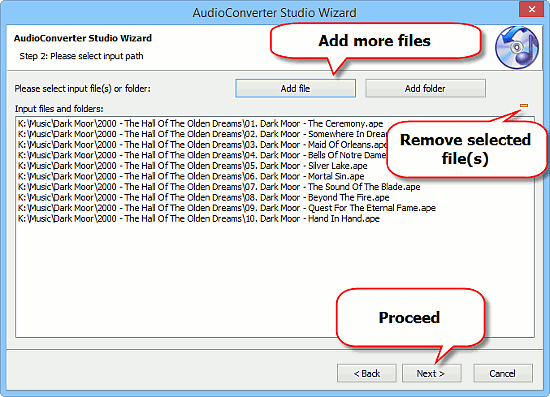Cancel the wizard
550x397 pixels.
pyautogui.click(x=503, y=374)
